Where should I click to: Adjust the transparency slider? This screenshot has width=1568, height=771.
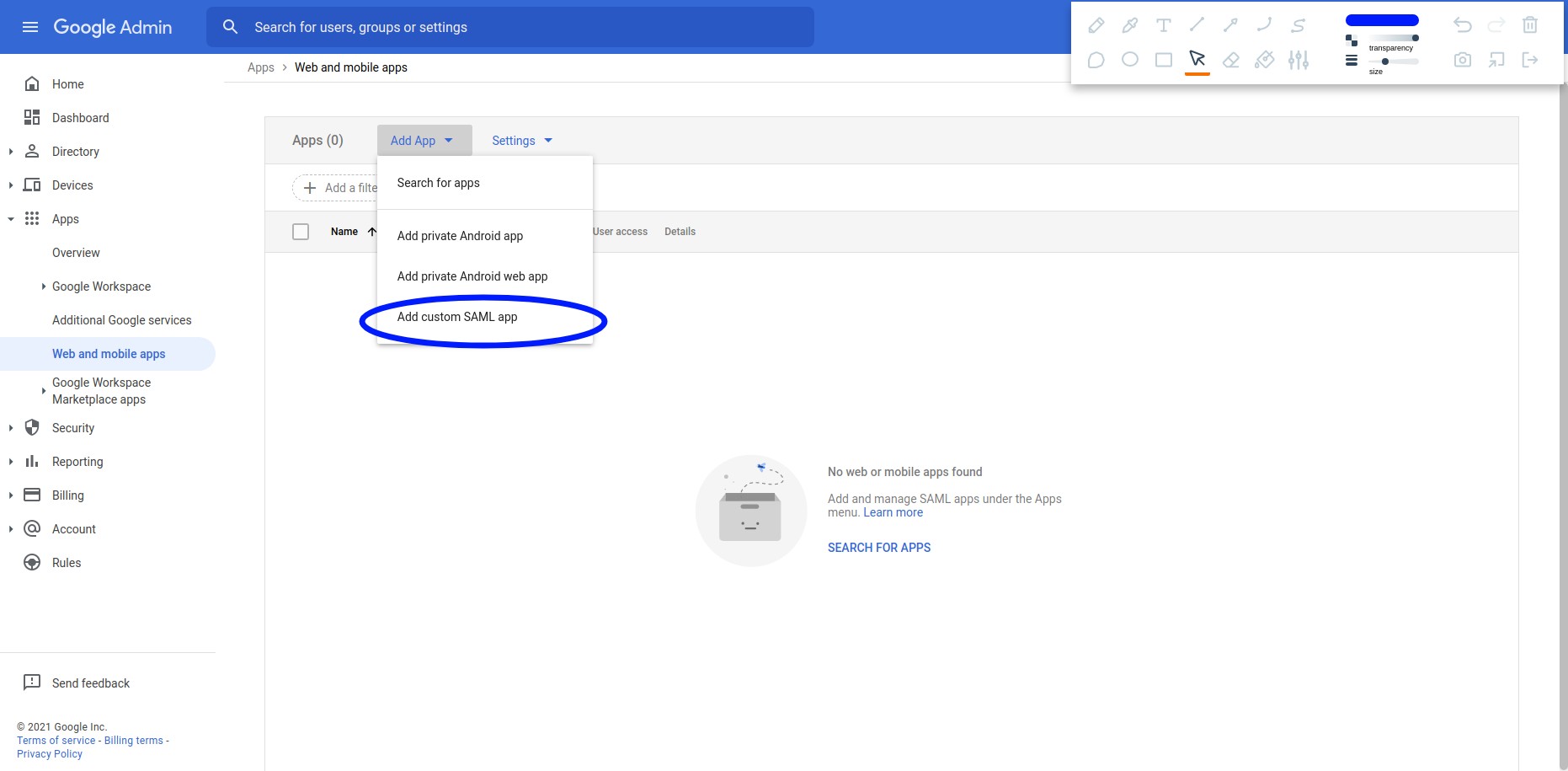click(1394, 38)
